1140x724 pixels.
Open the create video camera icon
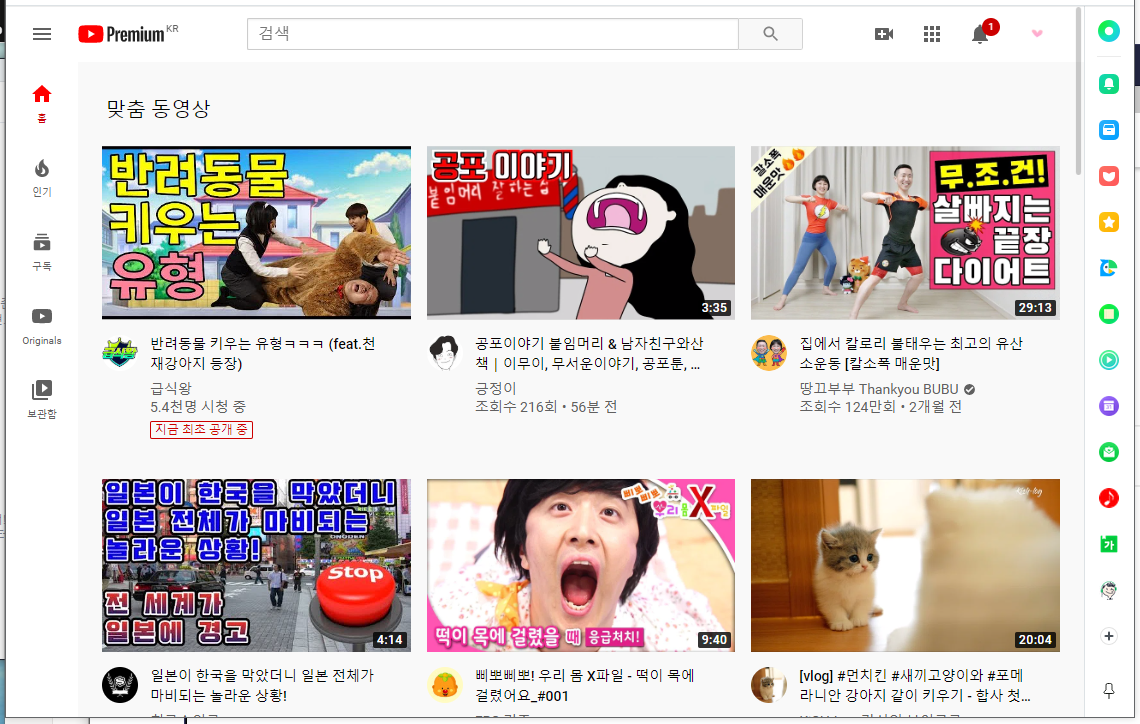point(883,34)
